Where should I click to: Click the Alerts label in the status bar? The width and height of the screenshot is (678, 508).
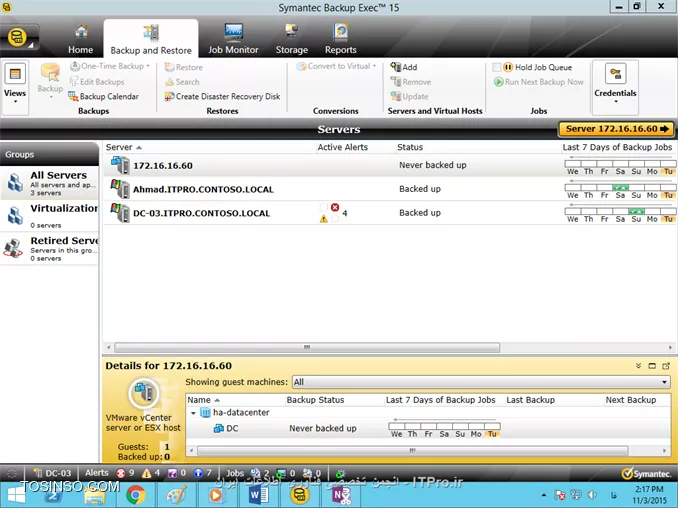tap(96, 473)
